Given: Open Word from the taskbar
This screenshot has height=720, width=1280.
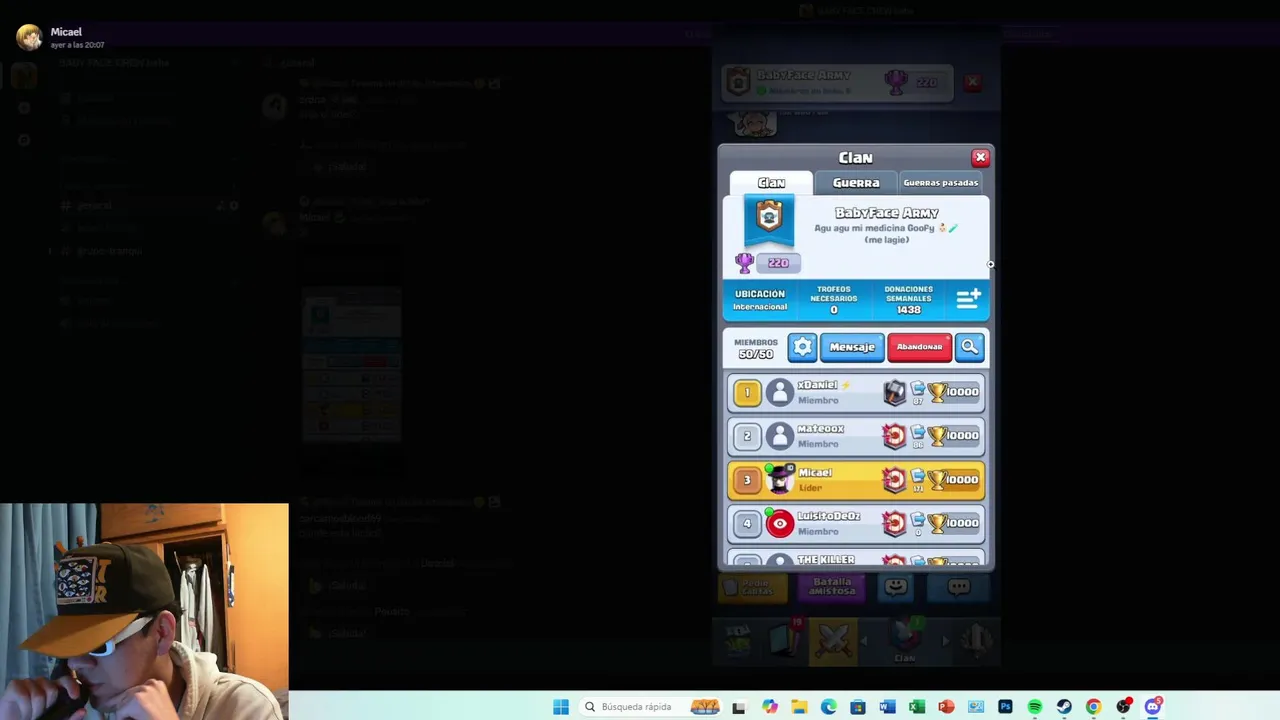Looking at the screenshot, I should pos(887,707).
